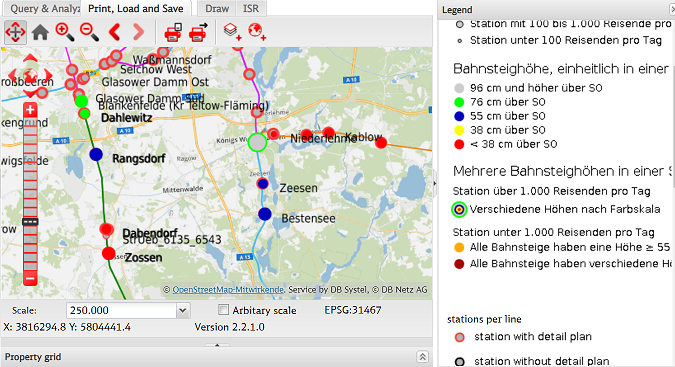Image resolution: width=675 pixels, height=367 pixels.
Task: Activate the zoom out magnifier tool
Action: [x=89, y=32]
